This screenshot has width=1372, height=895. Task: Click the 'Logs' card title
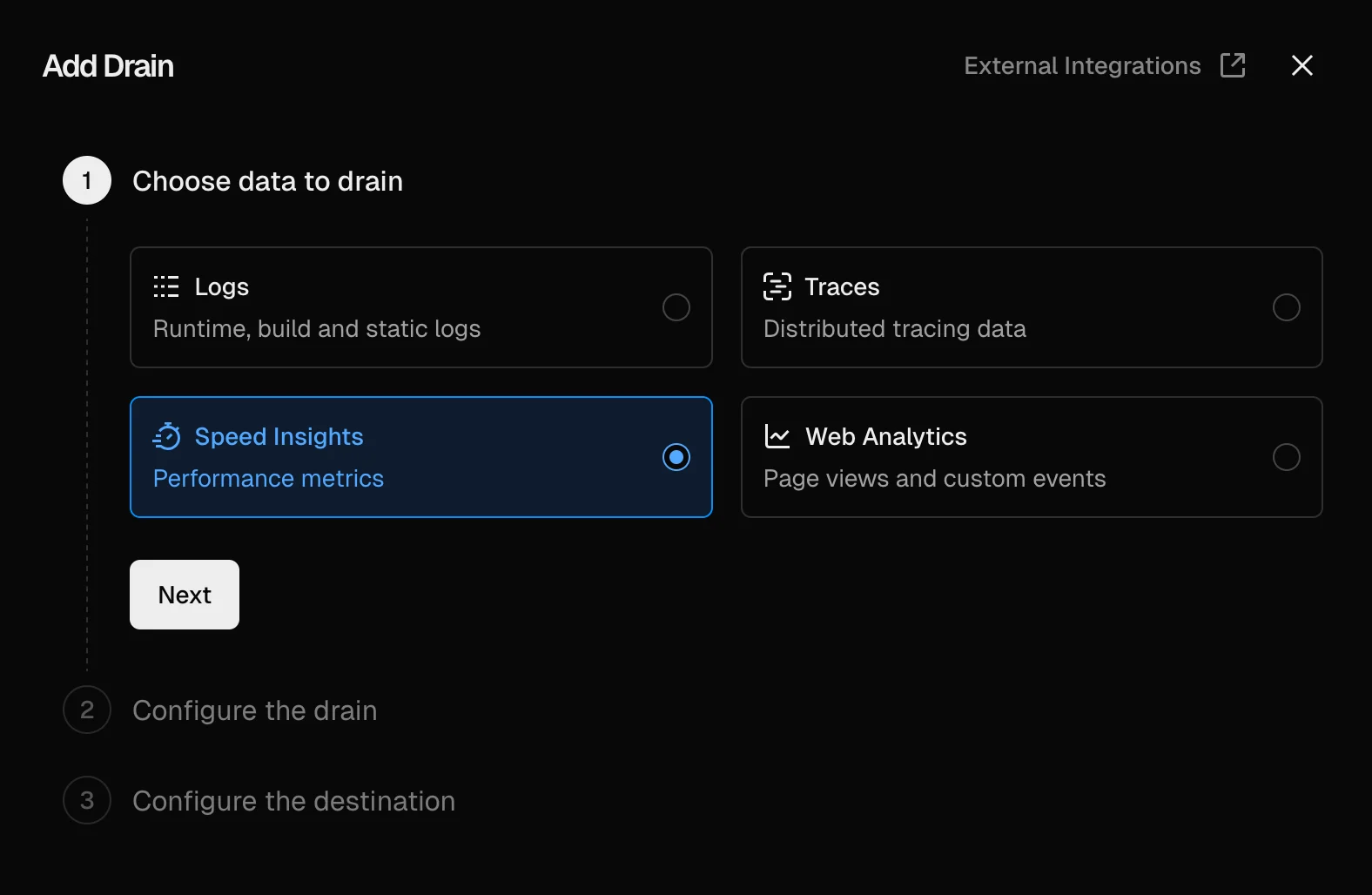[221, 287]
